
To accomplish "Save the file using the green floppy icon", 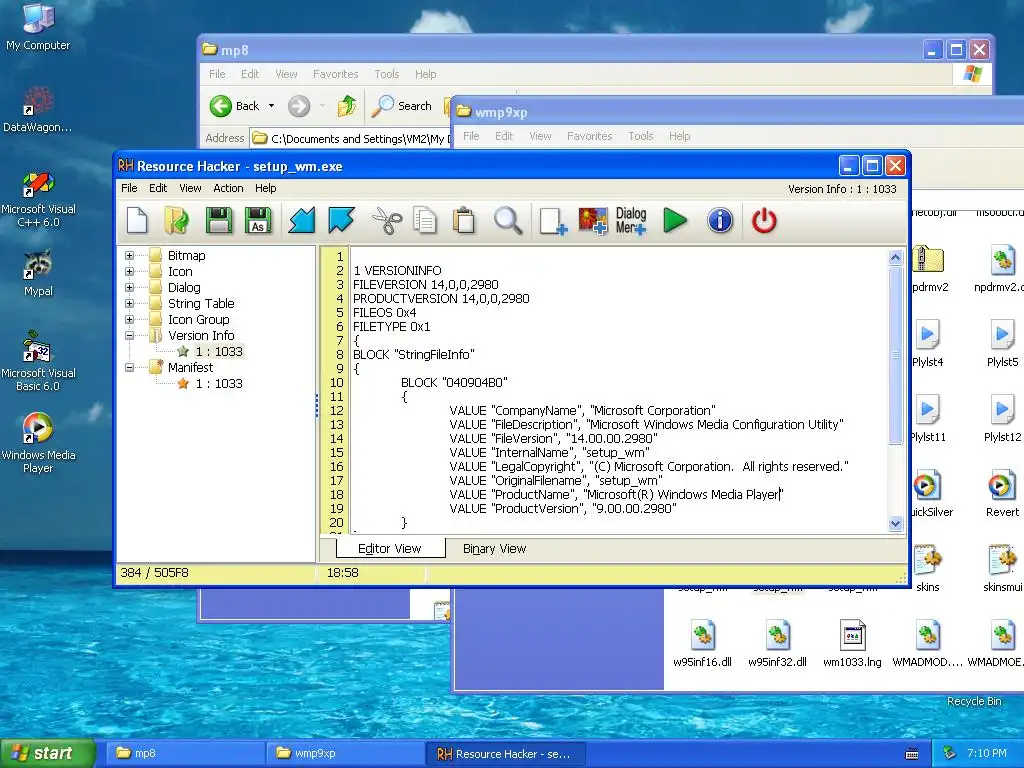I will [219, 220].
